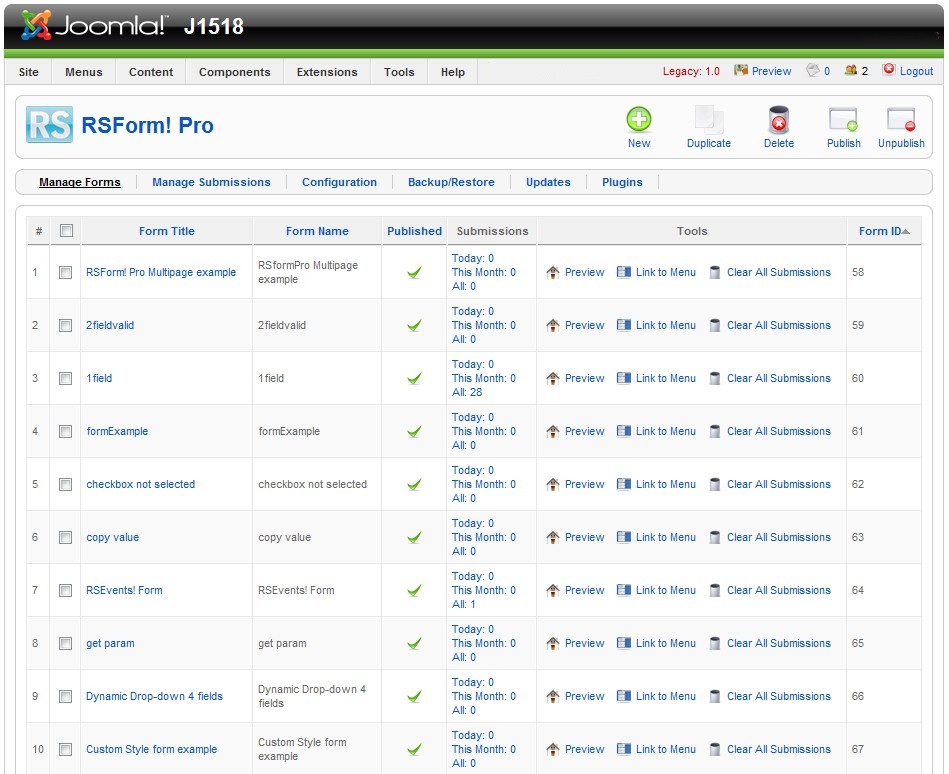Open the Backup/Restore tab
949x774 pixels.
click(x=451, y=182)
